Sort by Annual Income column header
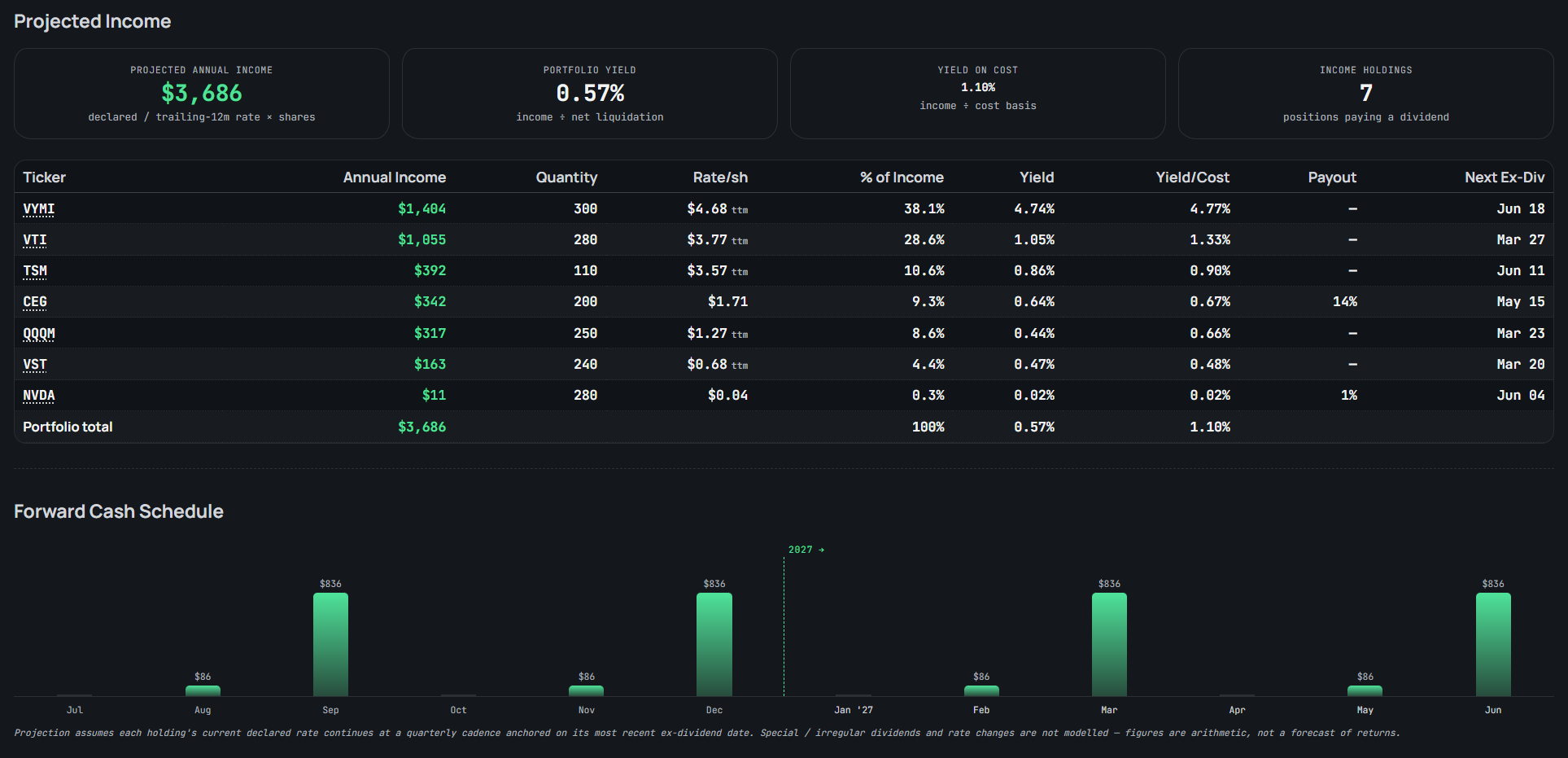 [x=395, y=177]
